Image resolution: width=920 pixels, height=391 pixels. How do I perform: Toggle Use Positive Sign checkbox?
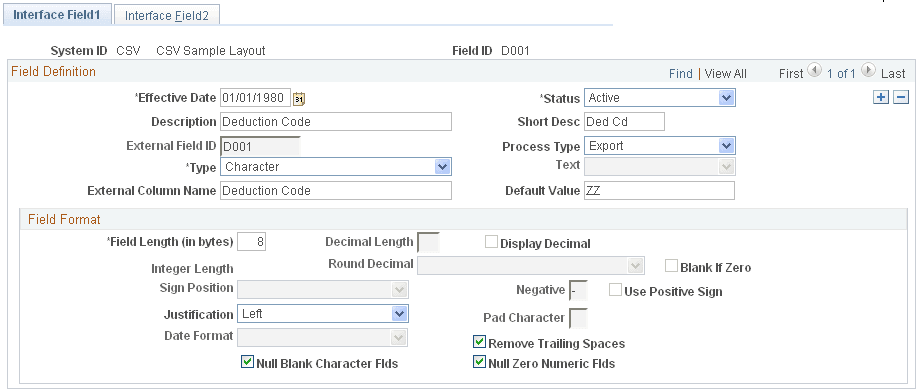615,290
